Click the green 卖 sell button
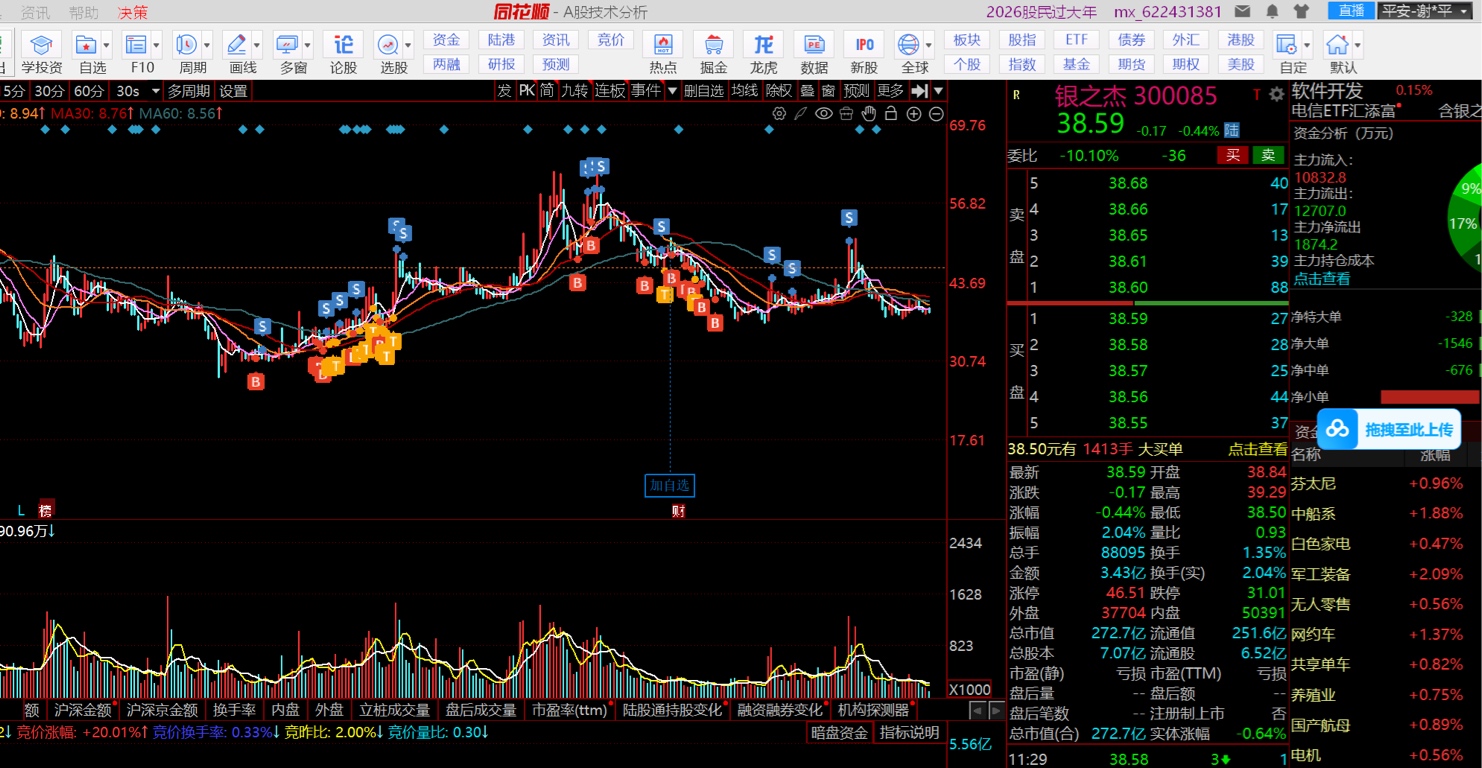This screenshot has width=1482, height=768. pyautogui.click(x=1267, y=155)
